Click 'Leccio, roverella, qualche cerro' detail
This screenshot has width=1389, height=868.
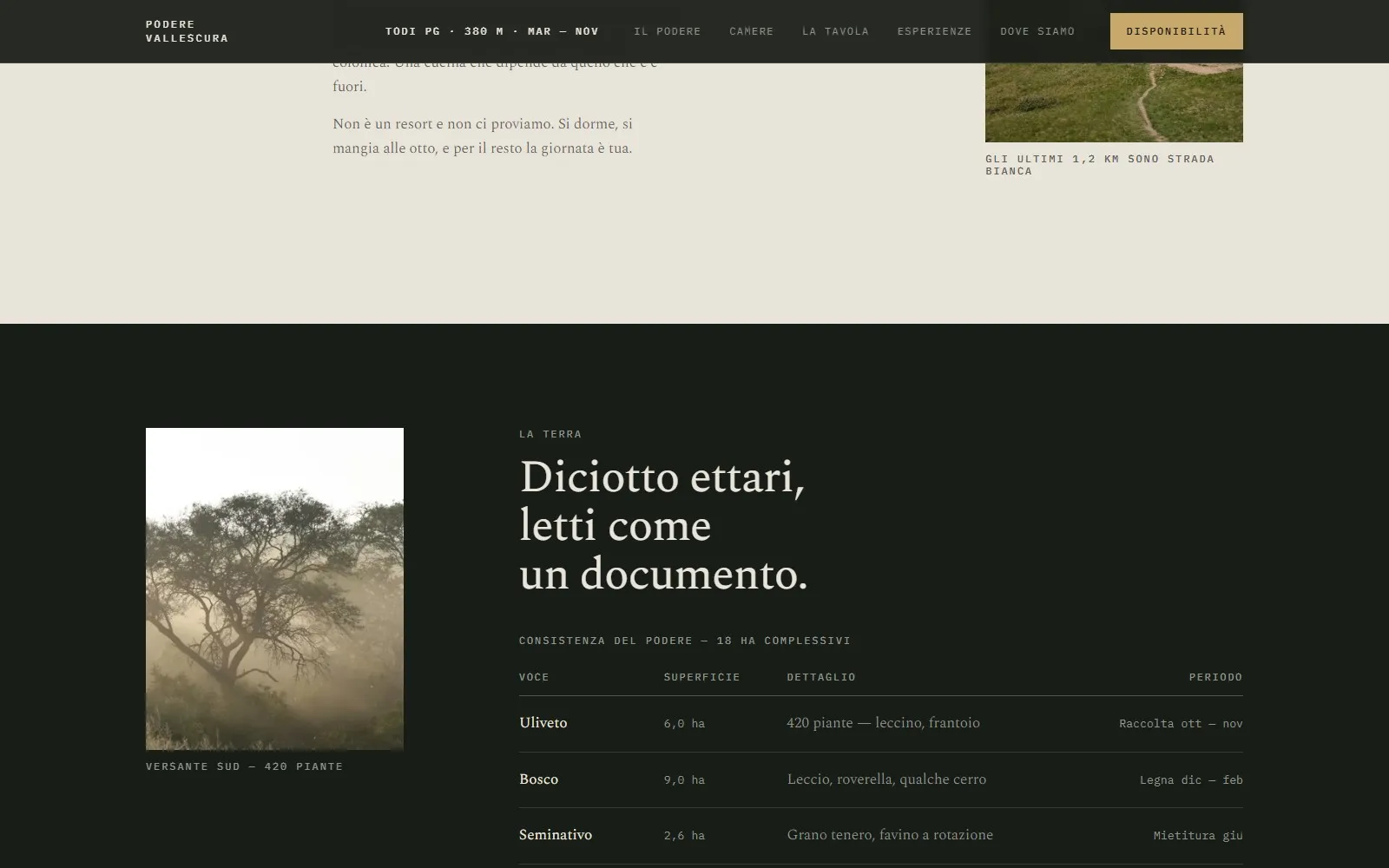pyautogui.click(x=886, y=779)
